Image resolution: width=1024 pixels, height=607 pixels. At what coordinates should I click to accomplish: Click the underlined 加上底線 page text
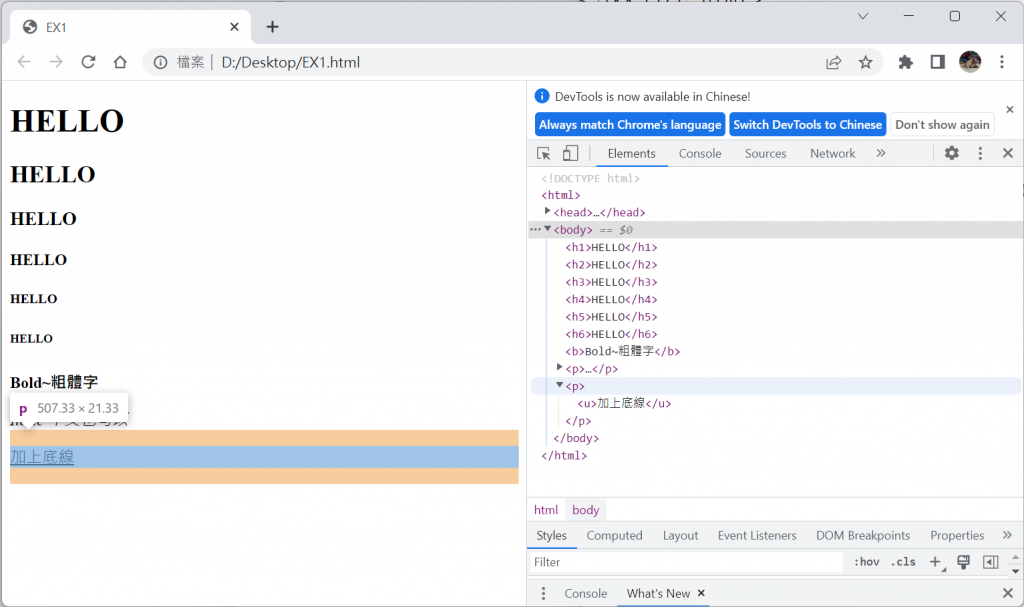point(42,457)
